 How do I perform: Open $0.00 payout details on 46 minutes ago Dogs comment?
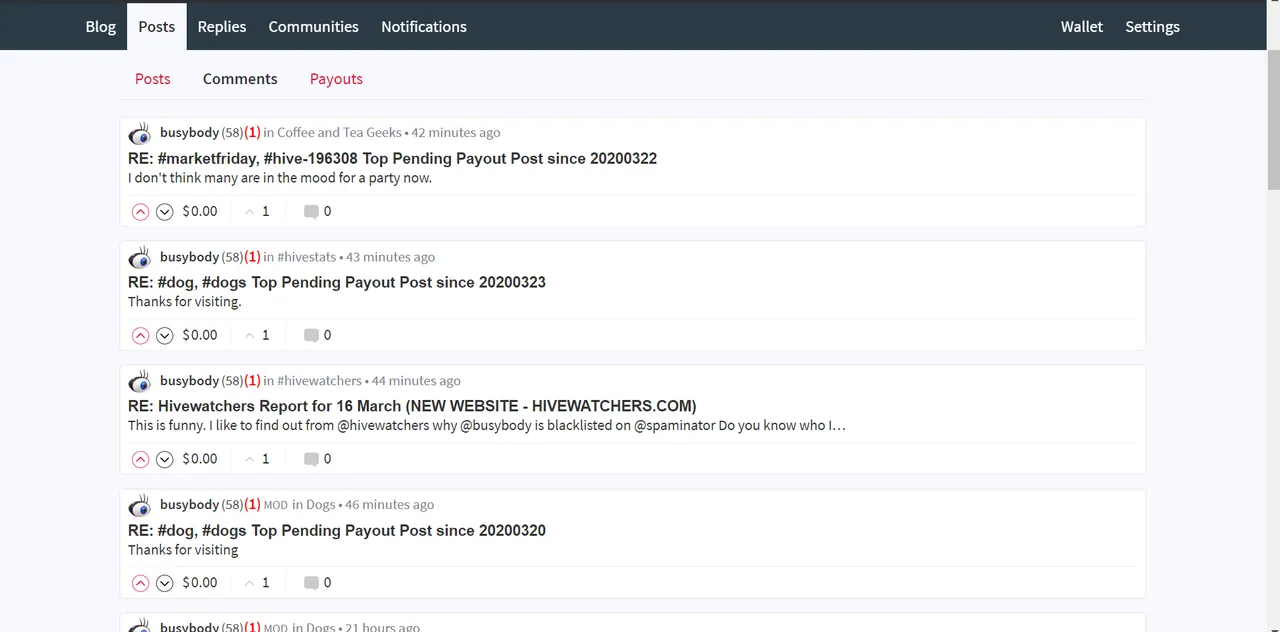(200, 583)
